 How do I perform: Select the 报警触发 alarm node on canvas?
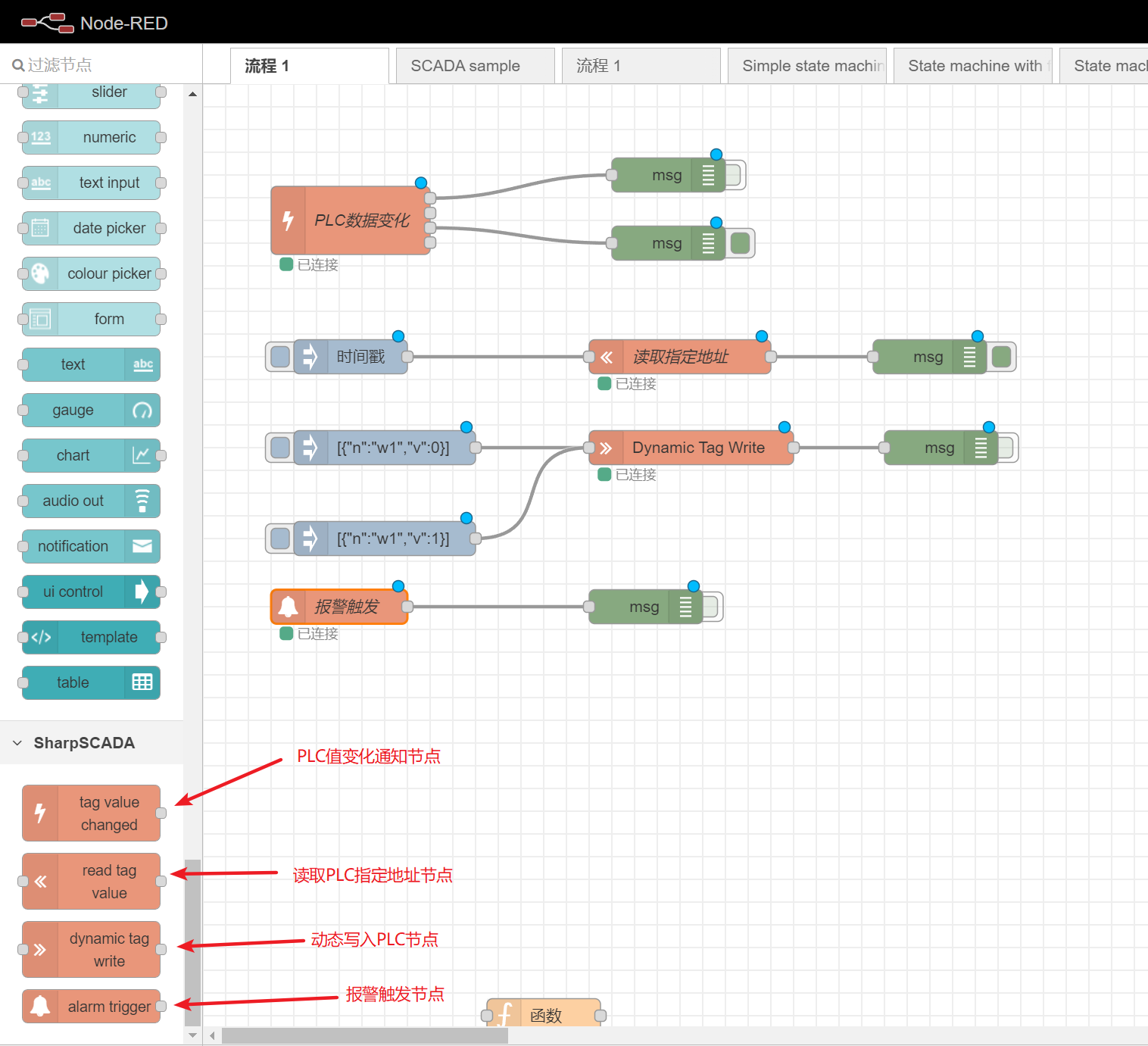point(339,607)
